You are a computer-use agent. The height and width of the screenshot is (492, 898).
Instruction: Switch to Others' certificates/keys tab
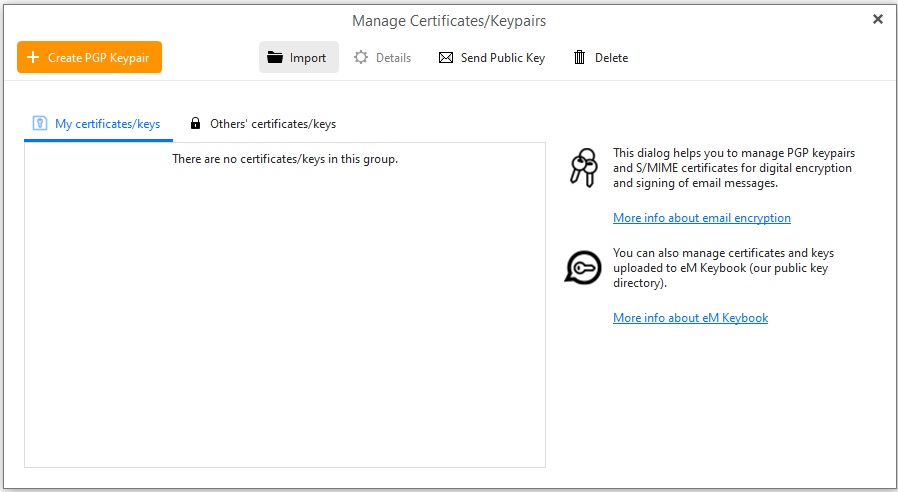[263, 124]
